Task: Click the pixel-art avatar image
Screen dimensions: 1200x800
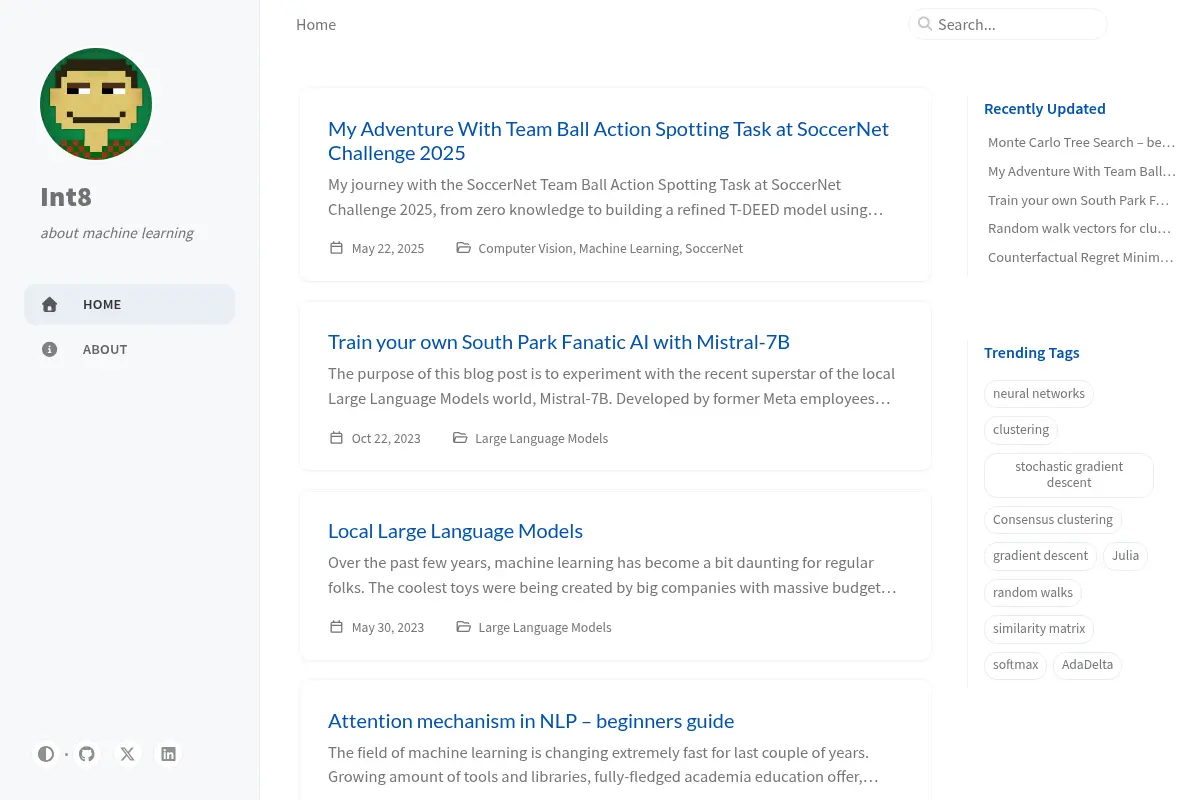Action: 96,104
